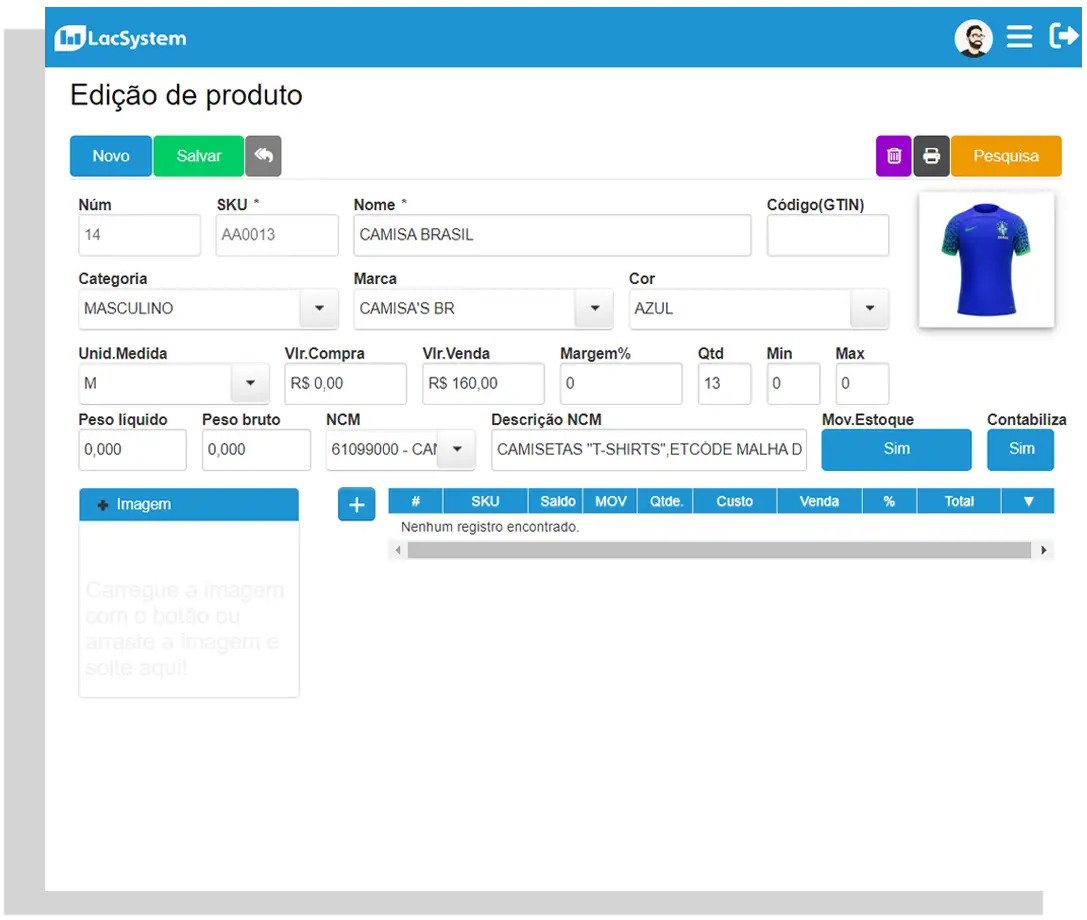Expand the Cor dropdown
The height and width of the screenshot is (920, 1087).
click(x=869, y=309)
